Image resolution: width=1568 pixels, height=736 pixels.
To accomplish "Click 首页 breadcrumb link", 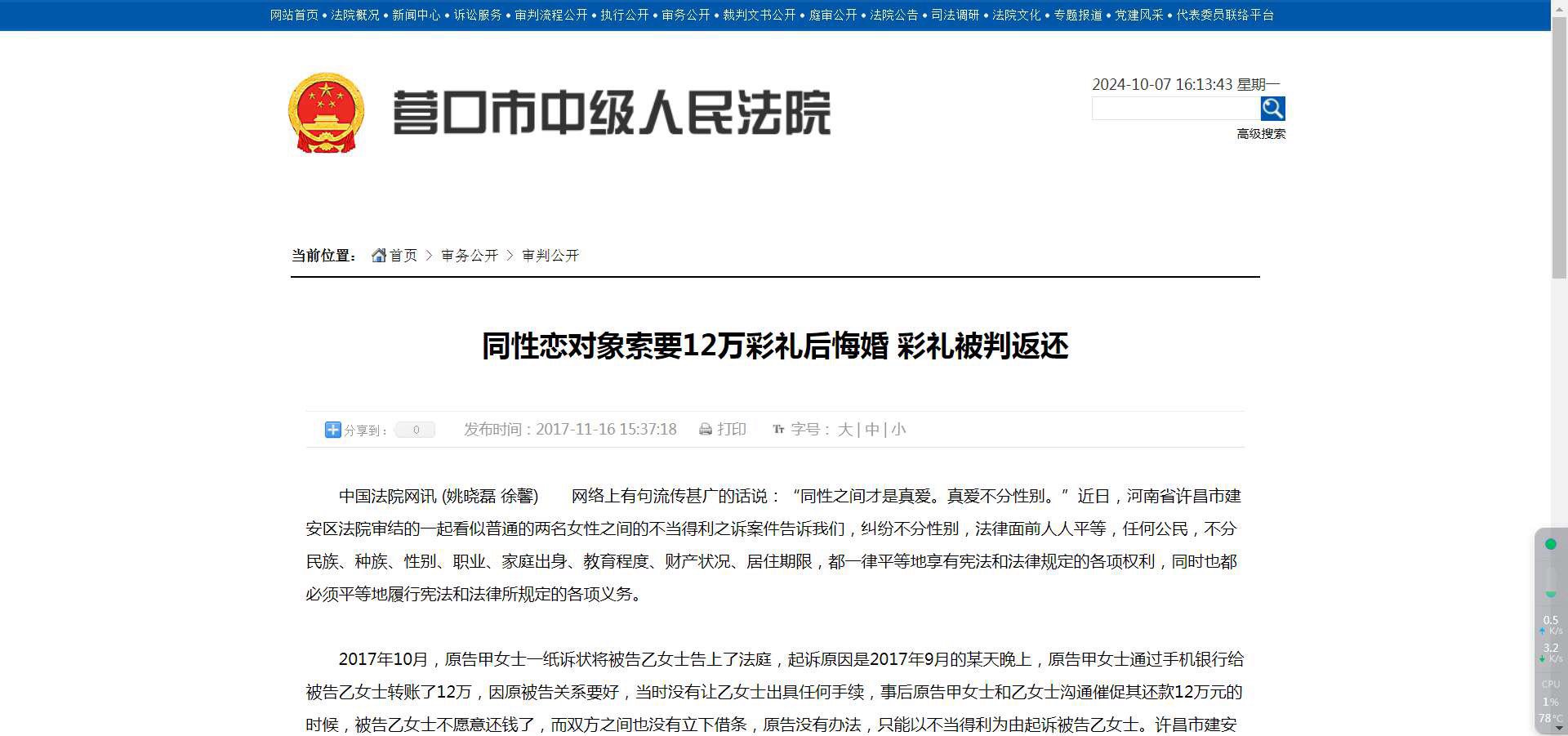I will click(403, 256).
